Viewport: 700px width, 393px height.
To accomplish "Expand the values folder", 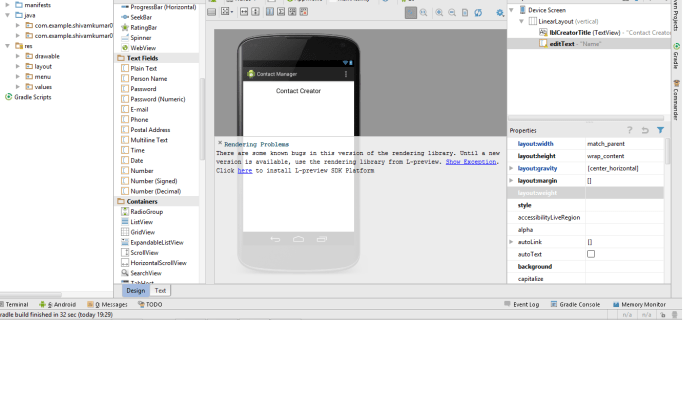I will coord(17,87).
